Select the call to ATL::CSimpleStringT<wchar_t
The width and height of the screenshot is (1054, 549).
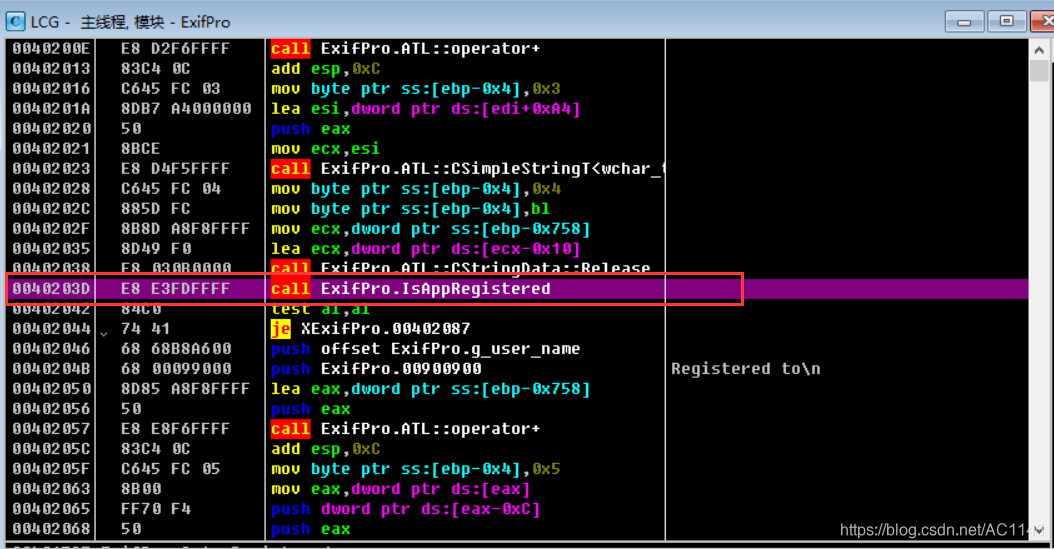[x=467, y=169]
